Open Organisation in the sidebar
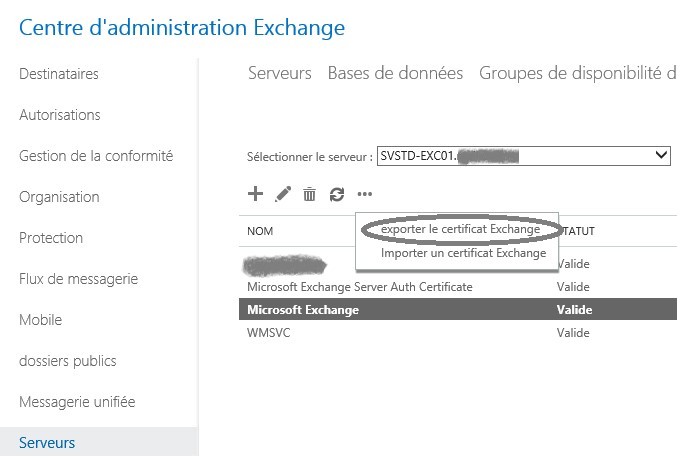The width and height of the screenshot is (677, 456). pyautogui.click(x=59, y=197)
